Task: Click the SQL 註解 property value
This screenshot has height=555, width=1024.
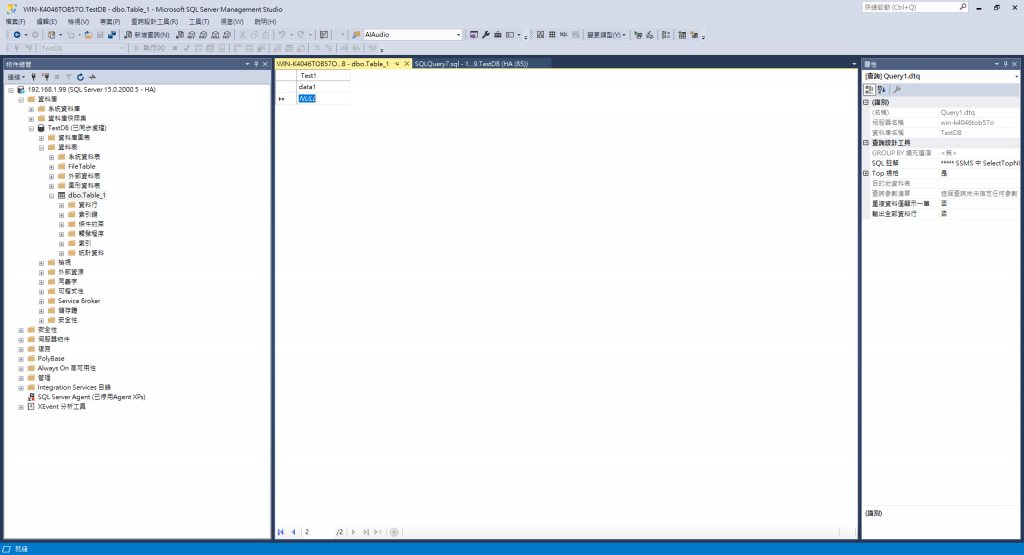Action: pyautogui.click(x=979, y=163)
